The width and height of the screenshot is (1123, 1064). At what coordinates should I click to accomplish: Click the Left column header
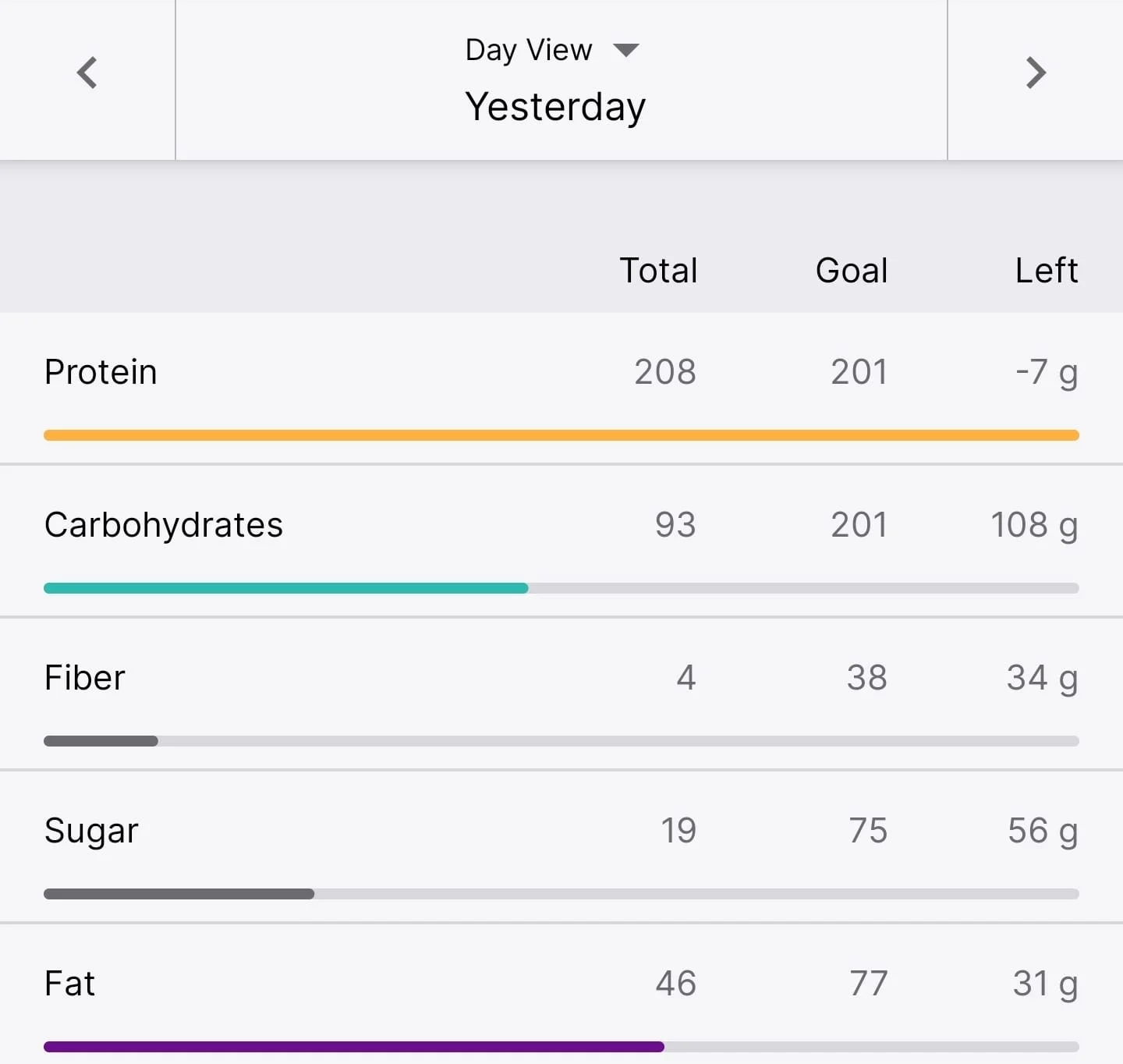1047,271
